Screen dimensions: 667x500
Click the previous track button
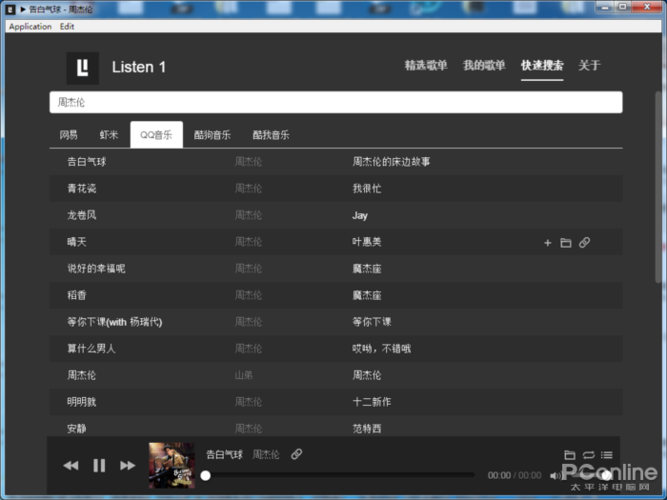pos(70,465)
